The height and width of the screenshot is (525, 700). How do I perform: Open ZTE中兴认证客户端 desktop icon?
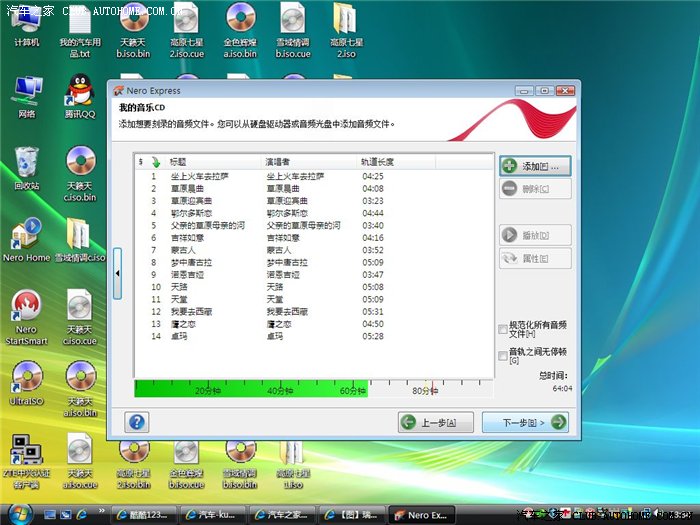26,461
